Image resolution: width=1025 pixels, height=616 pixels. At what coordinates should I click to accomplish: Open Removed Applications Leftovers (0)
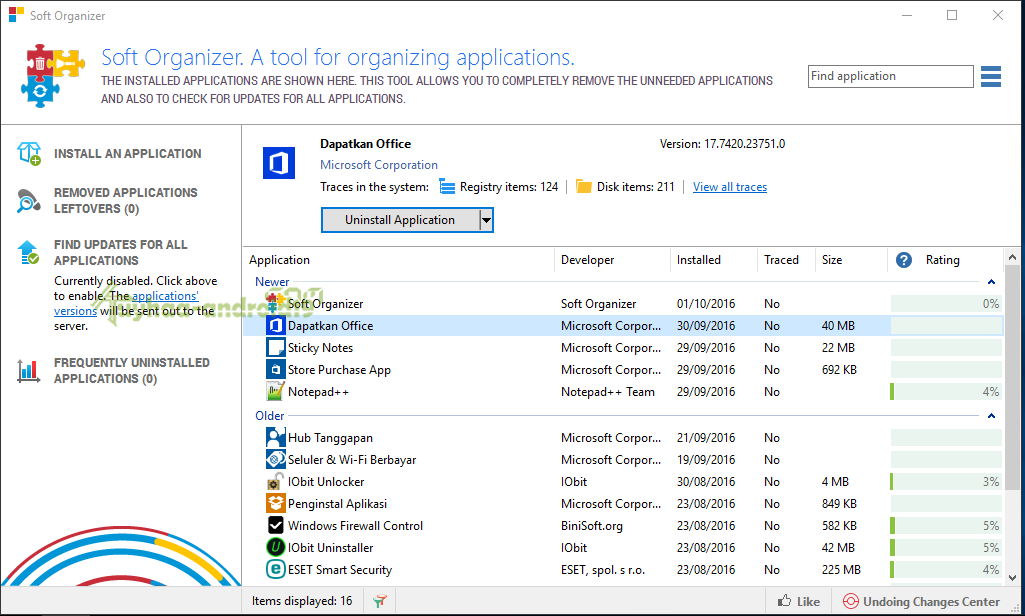pos(126,201)
